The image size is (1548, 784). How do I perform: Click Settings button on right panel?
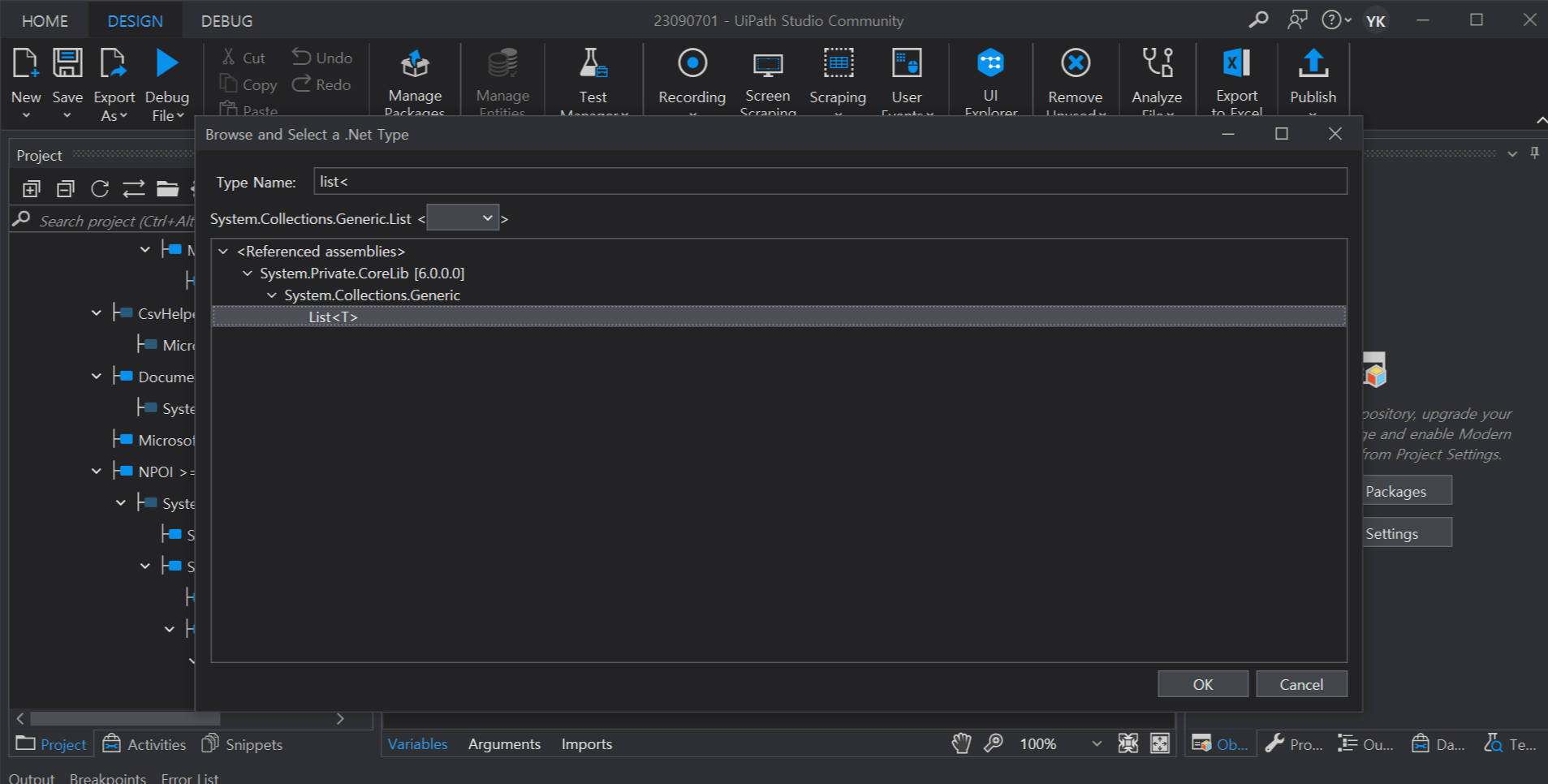1407,533
